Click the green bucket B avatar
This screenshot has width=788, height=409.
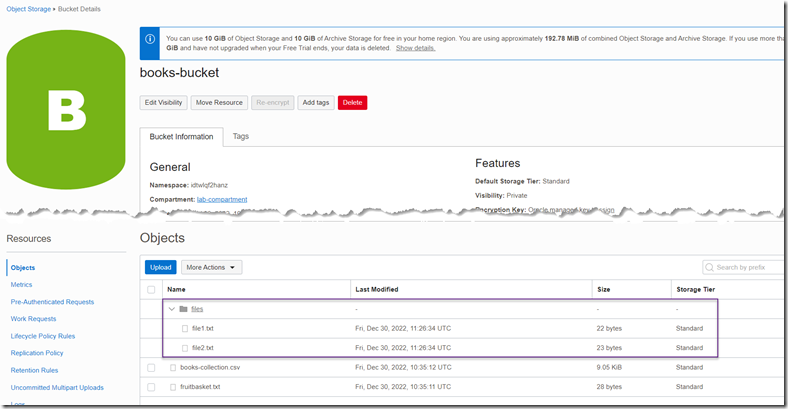coord(65,102)
